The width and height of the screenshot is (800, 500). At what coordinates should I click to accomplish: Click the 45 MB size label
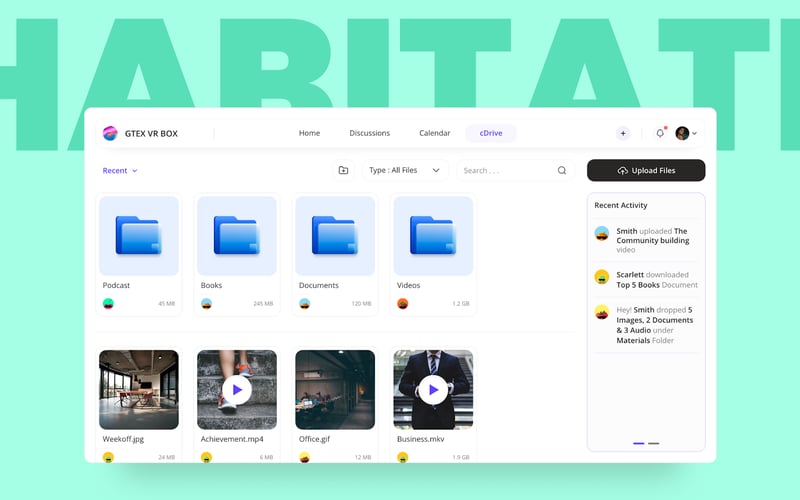(166, 304)
